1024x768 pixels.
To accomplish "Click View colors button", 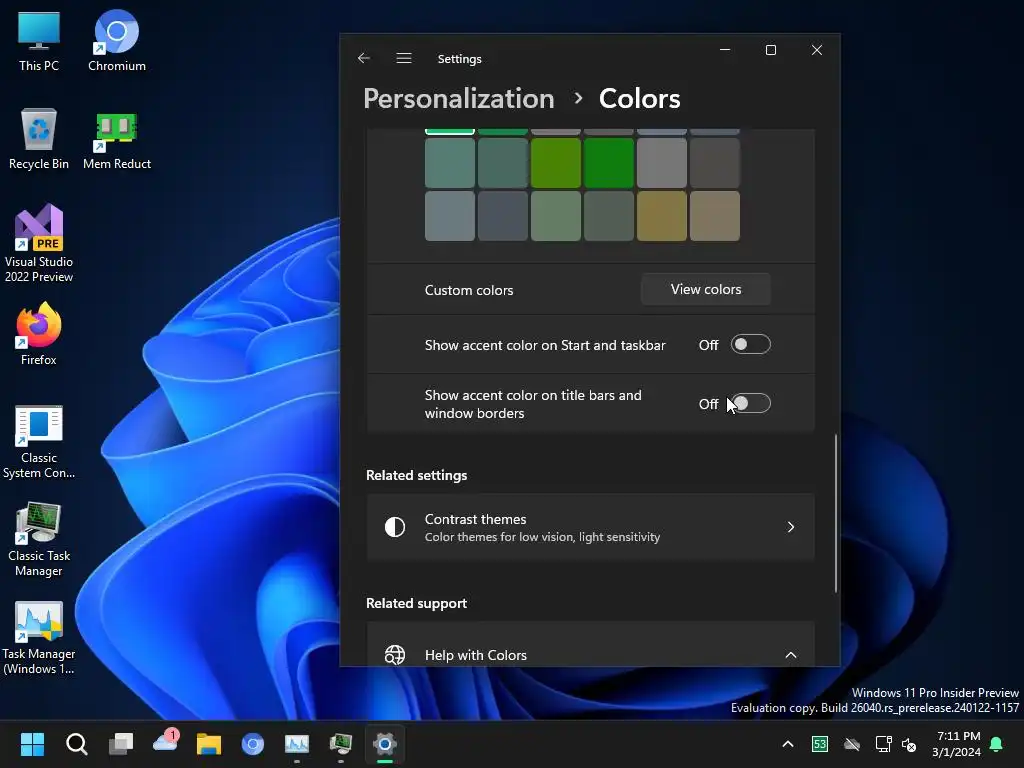I will (705, 289).
